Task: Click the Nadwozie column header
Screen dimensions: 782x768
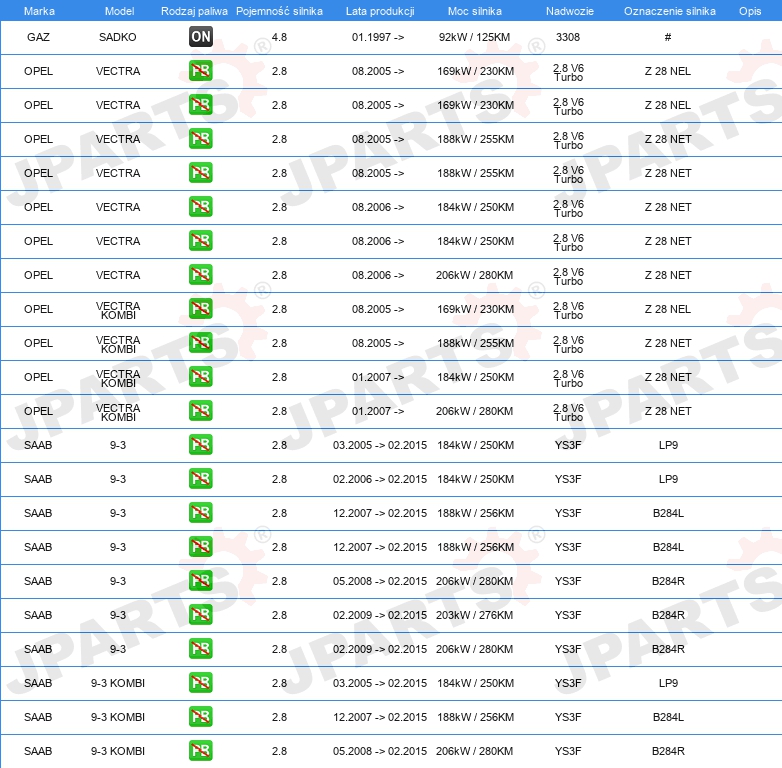Action: pos(570,11)
